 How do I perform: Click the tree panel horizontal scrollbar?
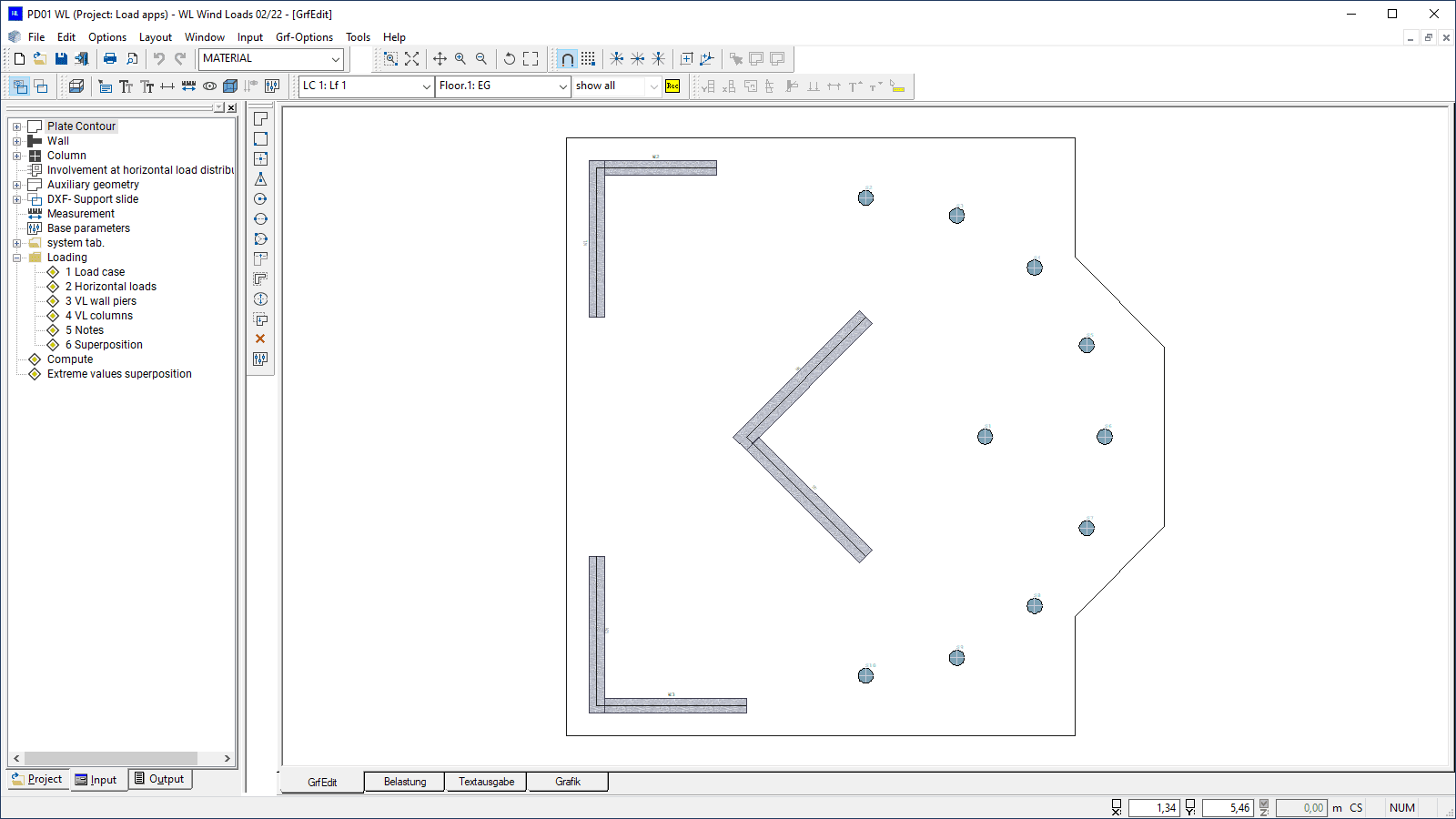pyautogui.click(x=110, y=758)
